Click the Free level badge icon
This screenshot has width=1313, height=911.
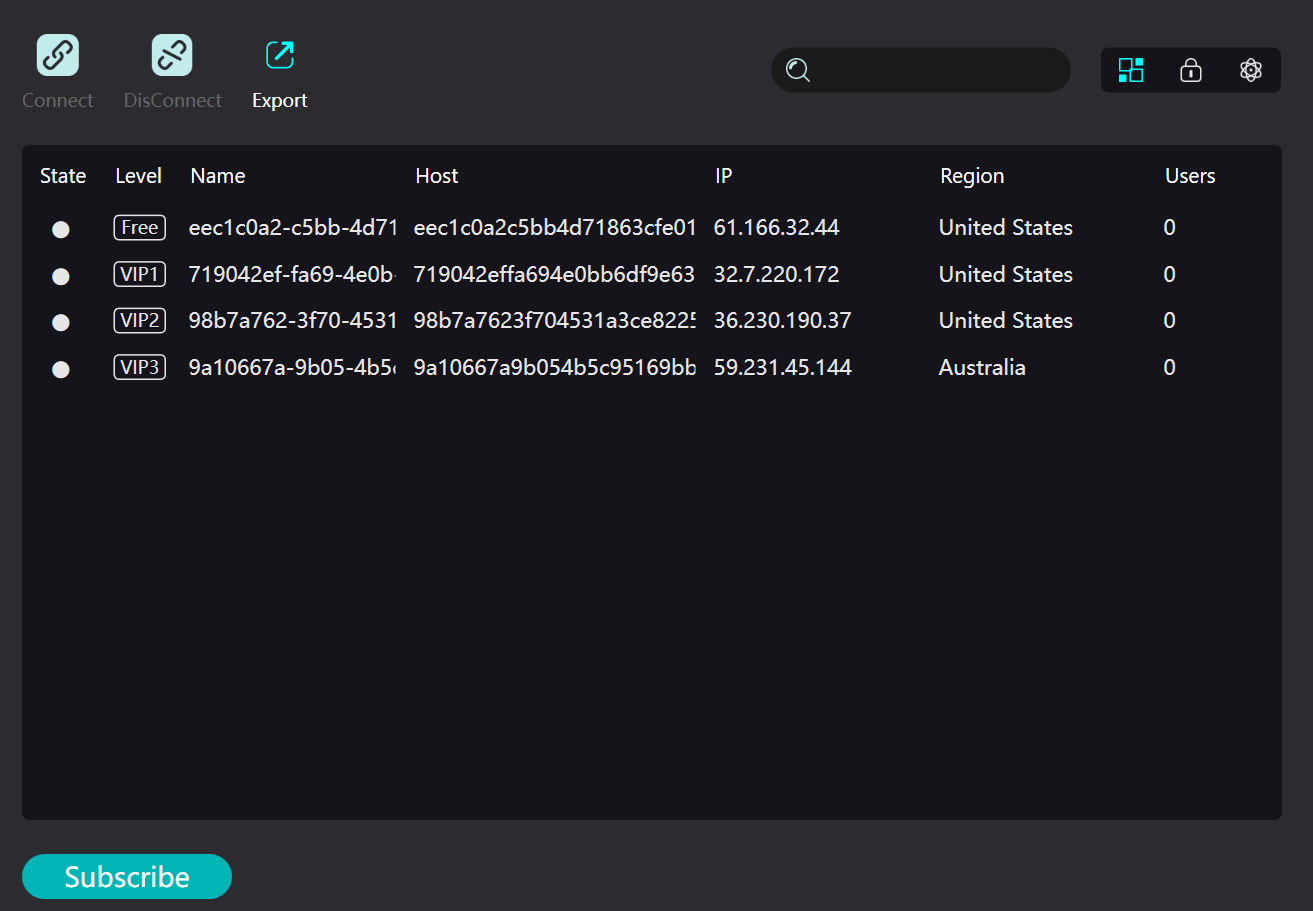tap(139, 227)
